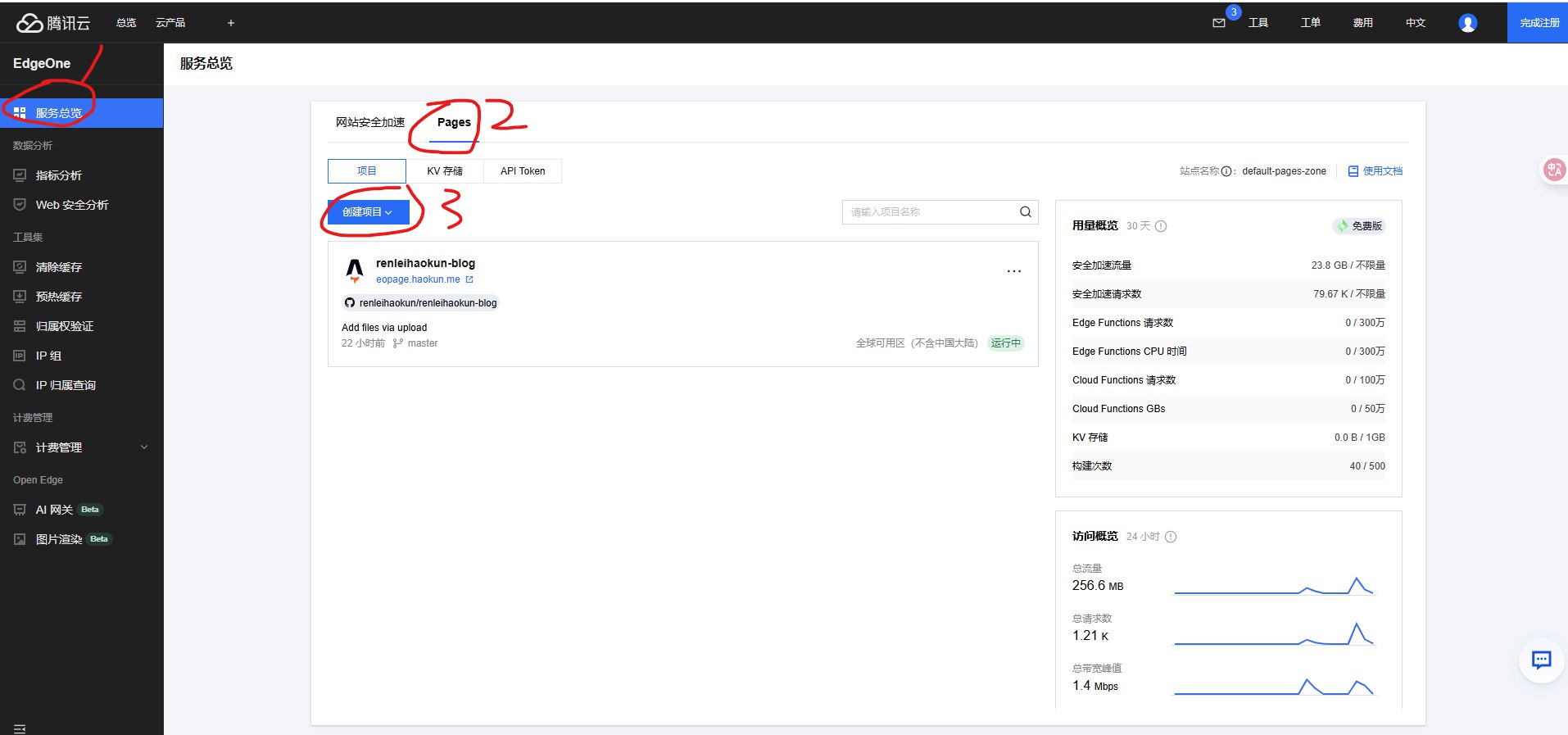Screen dimensions: 1568x735
Task: Collapse sidebar using bottom-left menu icon
Action: click(x=20, y=728)
